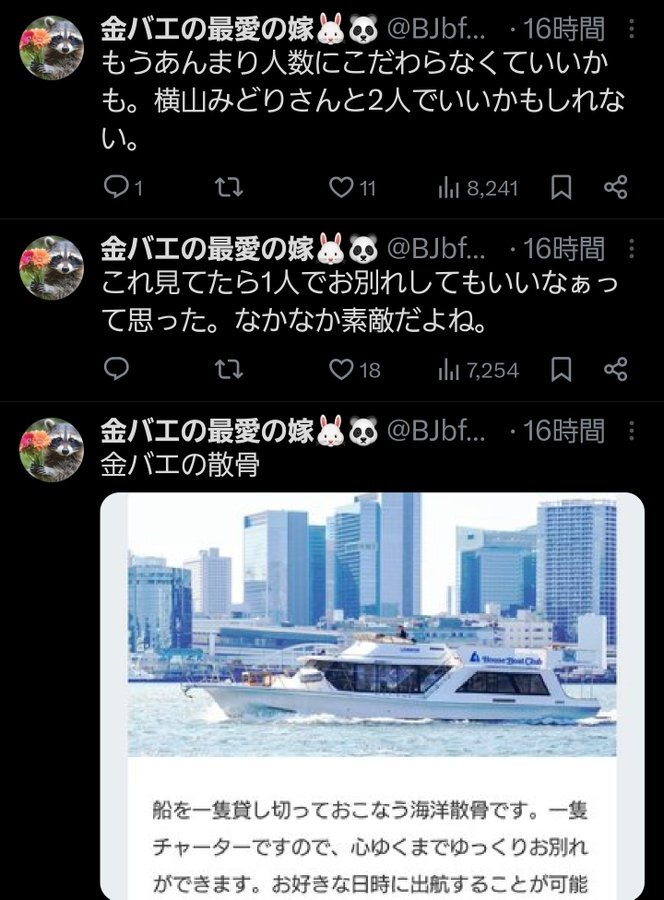Share the second tweet

[615, 369]
